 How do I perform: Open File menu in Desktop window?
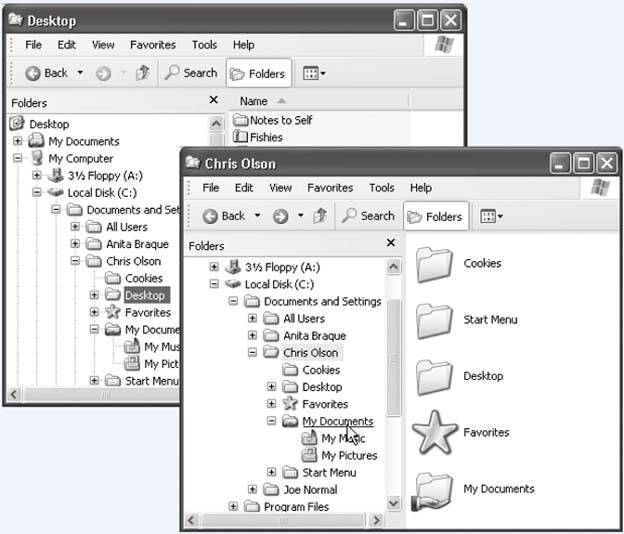click(33, 45)
